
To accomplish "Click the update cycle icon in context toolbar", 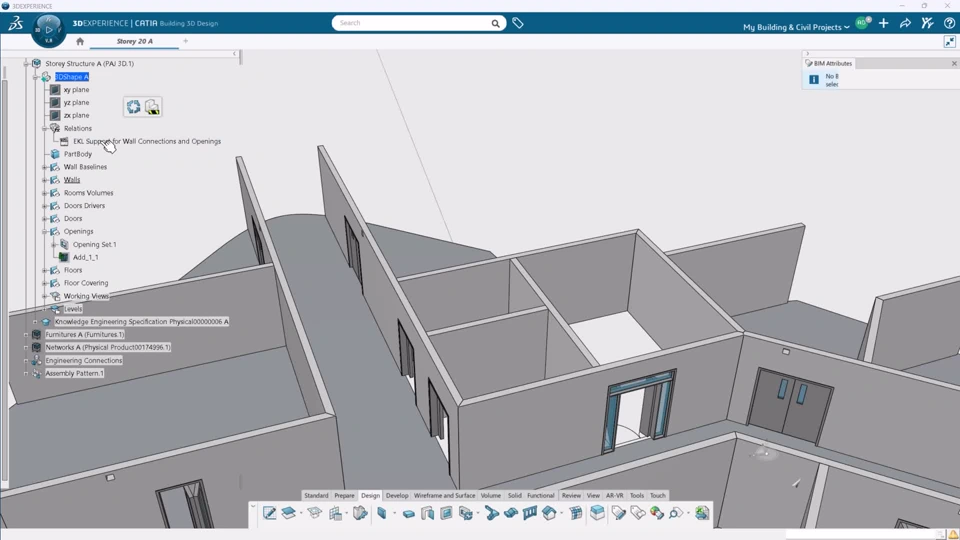I will (x=133, y=107).
